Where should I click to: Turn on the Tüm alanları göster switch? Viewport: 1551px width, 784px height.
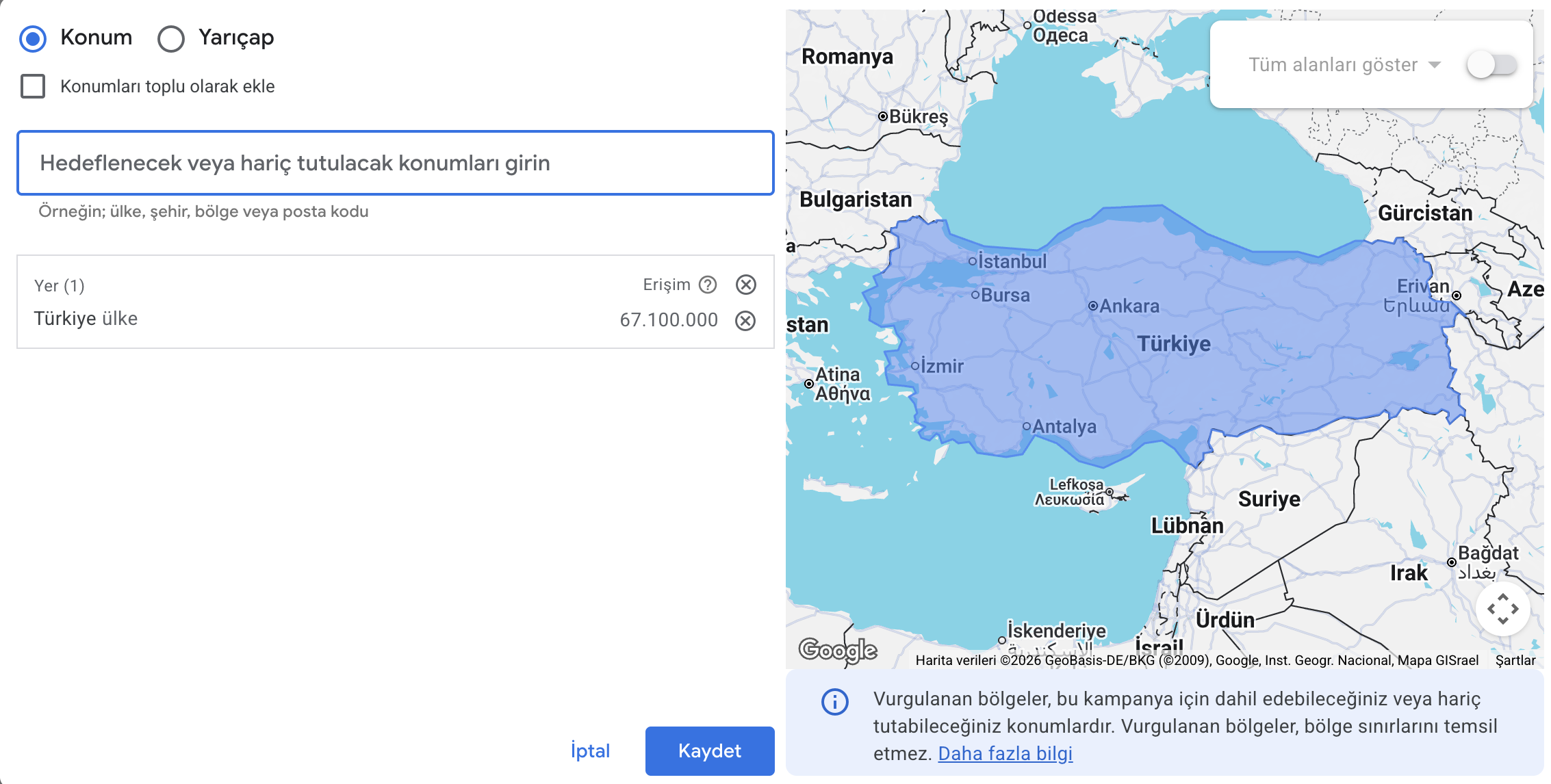pos(1493,64)
